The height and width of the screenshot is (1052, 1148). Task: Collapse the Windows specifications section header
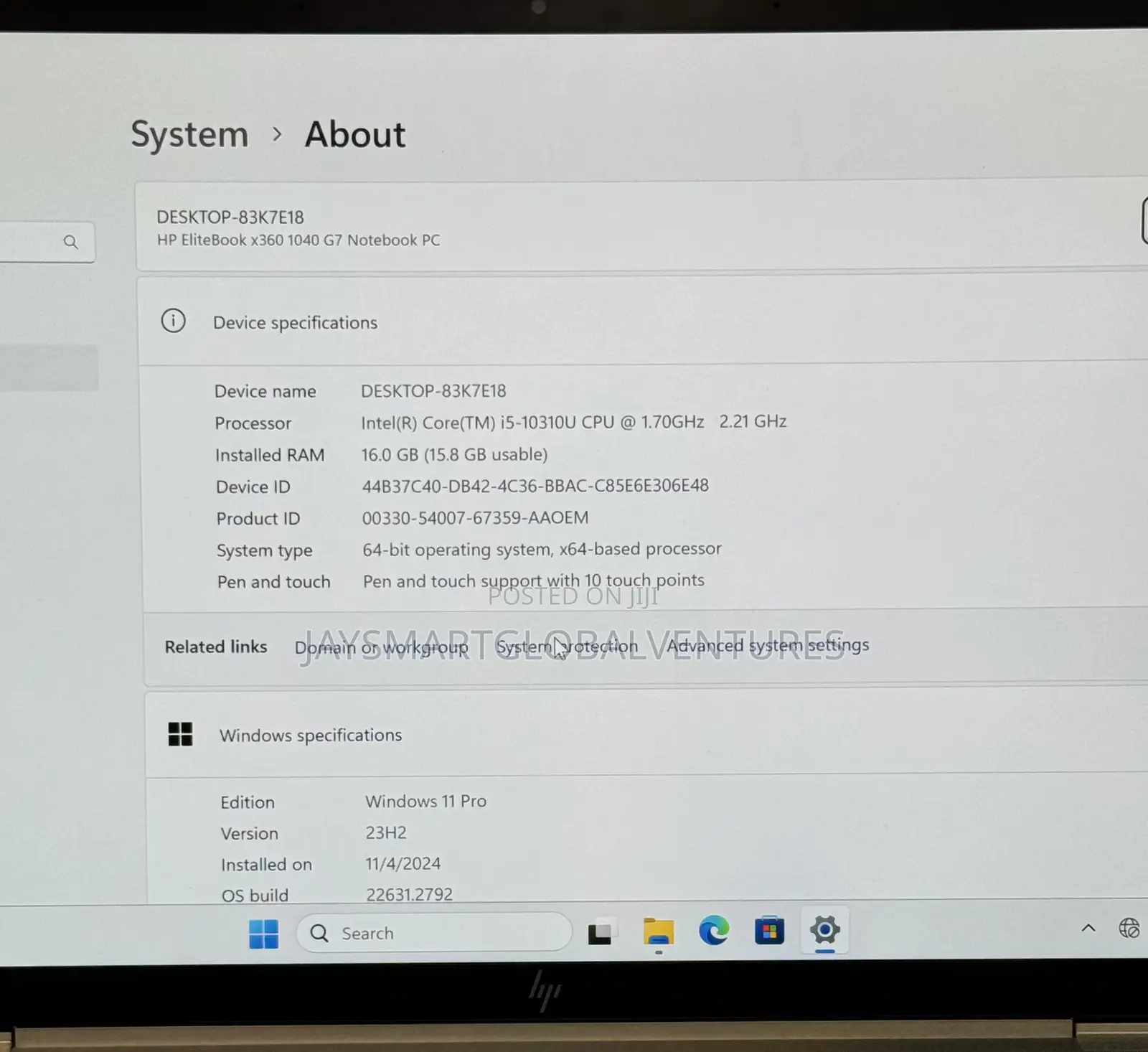point(646,734)
